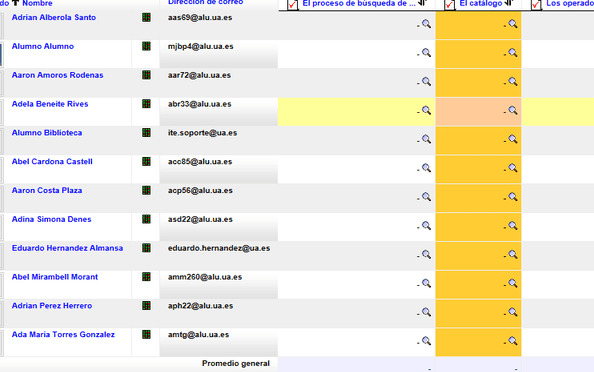Open grades icon for Aaron Costa Plaza

(146, 190)
